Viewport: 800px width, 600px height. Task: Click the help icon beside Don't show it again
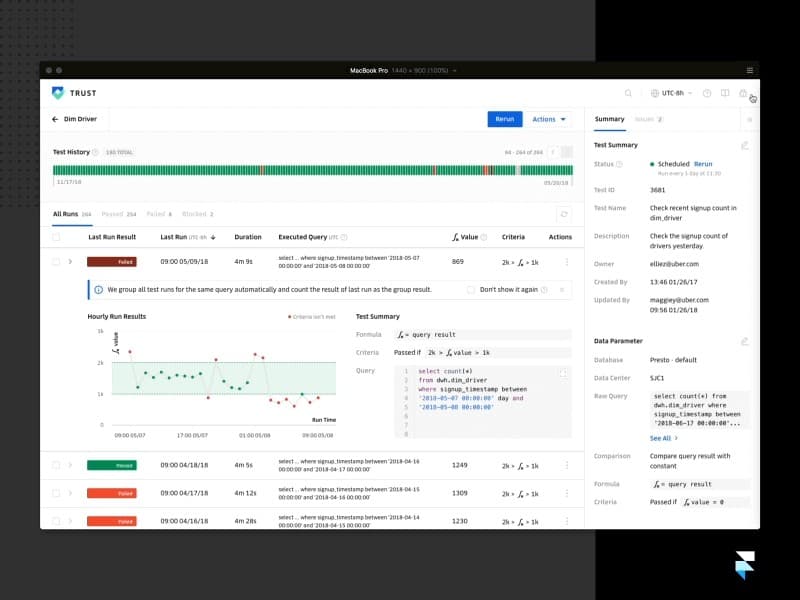coord(544,290)
